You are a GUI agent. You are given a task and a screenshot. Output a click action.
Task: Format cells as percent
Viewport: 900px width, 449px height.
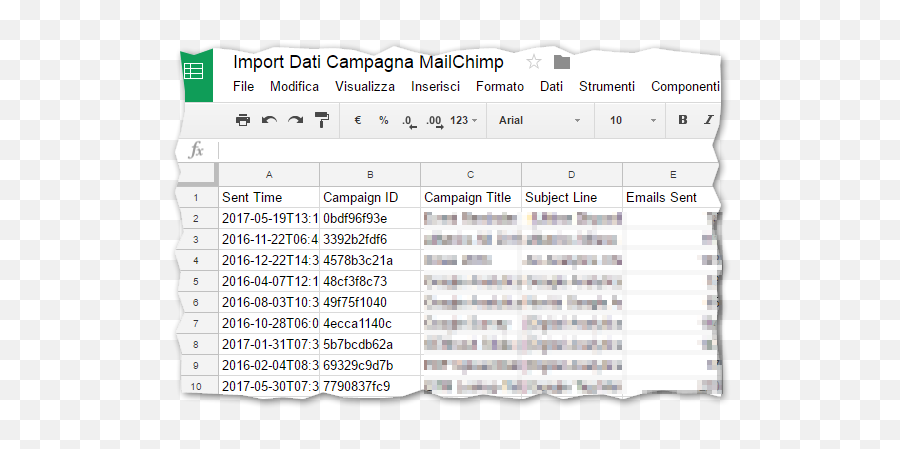[383, 120]
